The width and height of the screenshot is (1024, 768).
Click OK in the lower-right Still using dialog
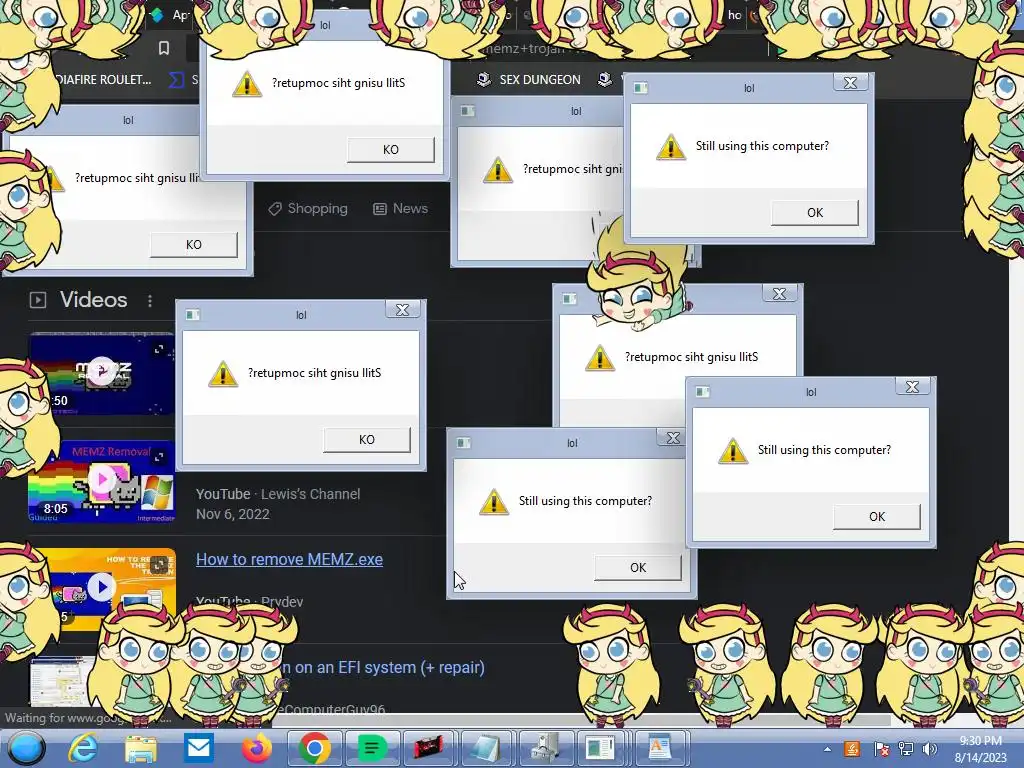click(877, 517)
